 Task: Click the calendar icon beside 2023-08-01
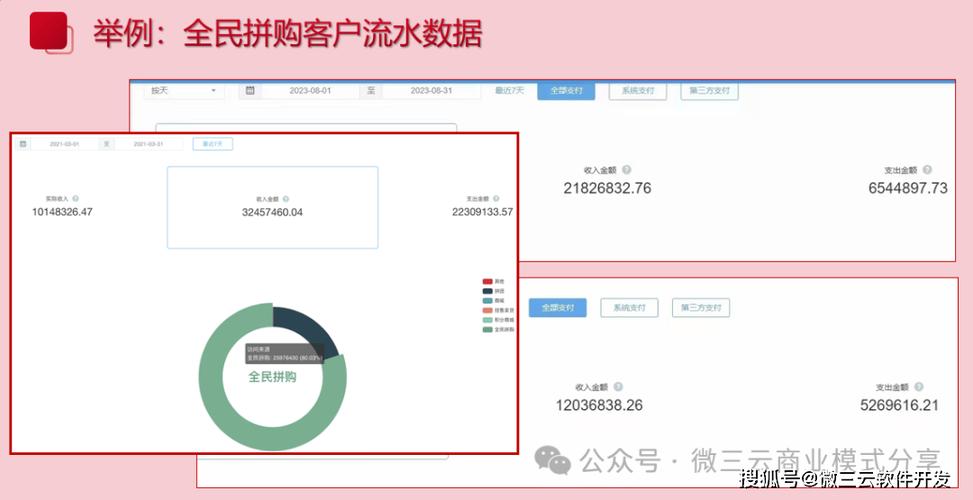[x=250, y=91]
